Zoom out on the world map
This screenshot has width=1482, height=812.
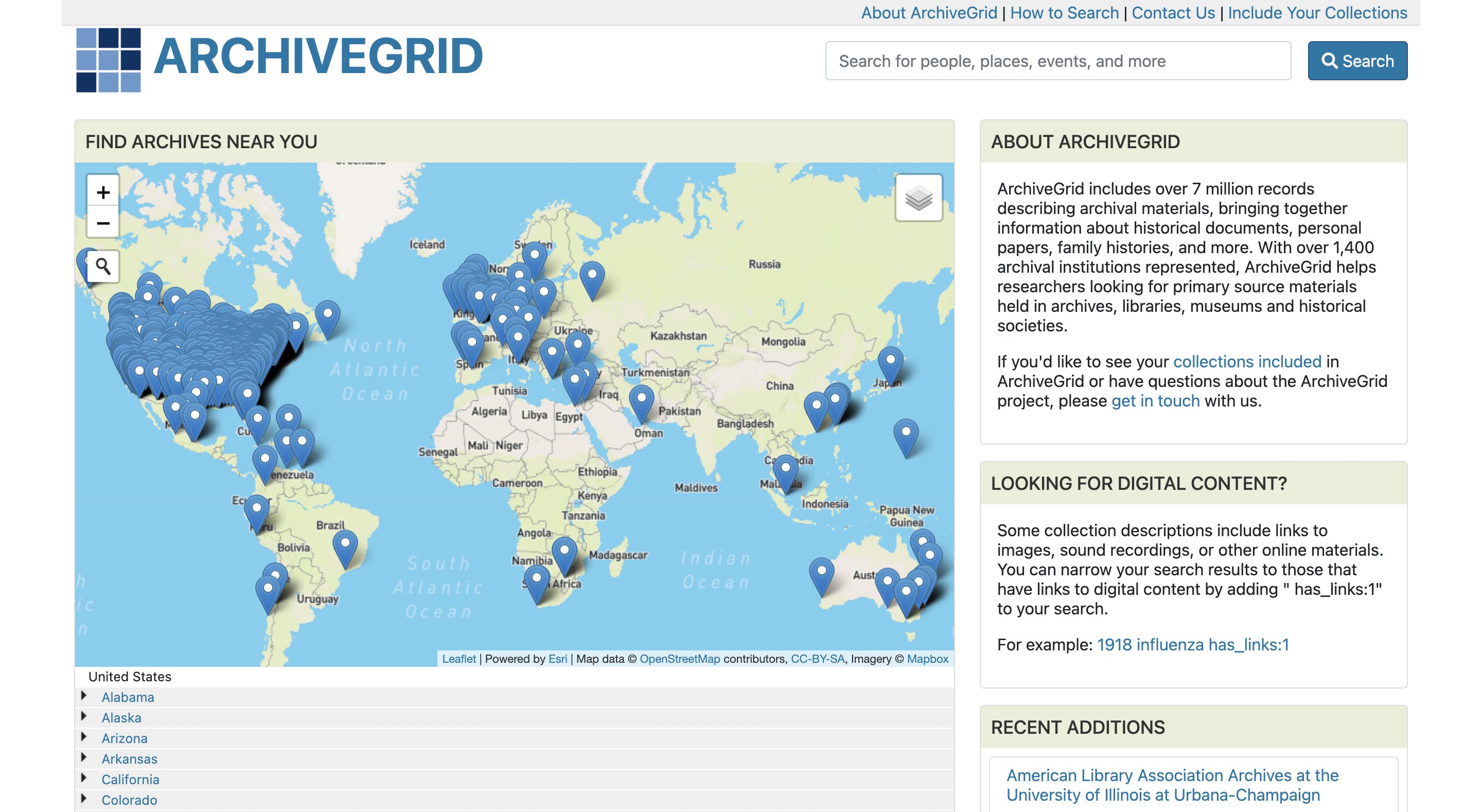[102, 224]
